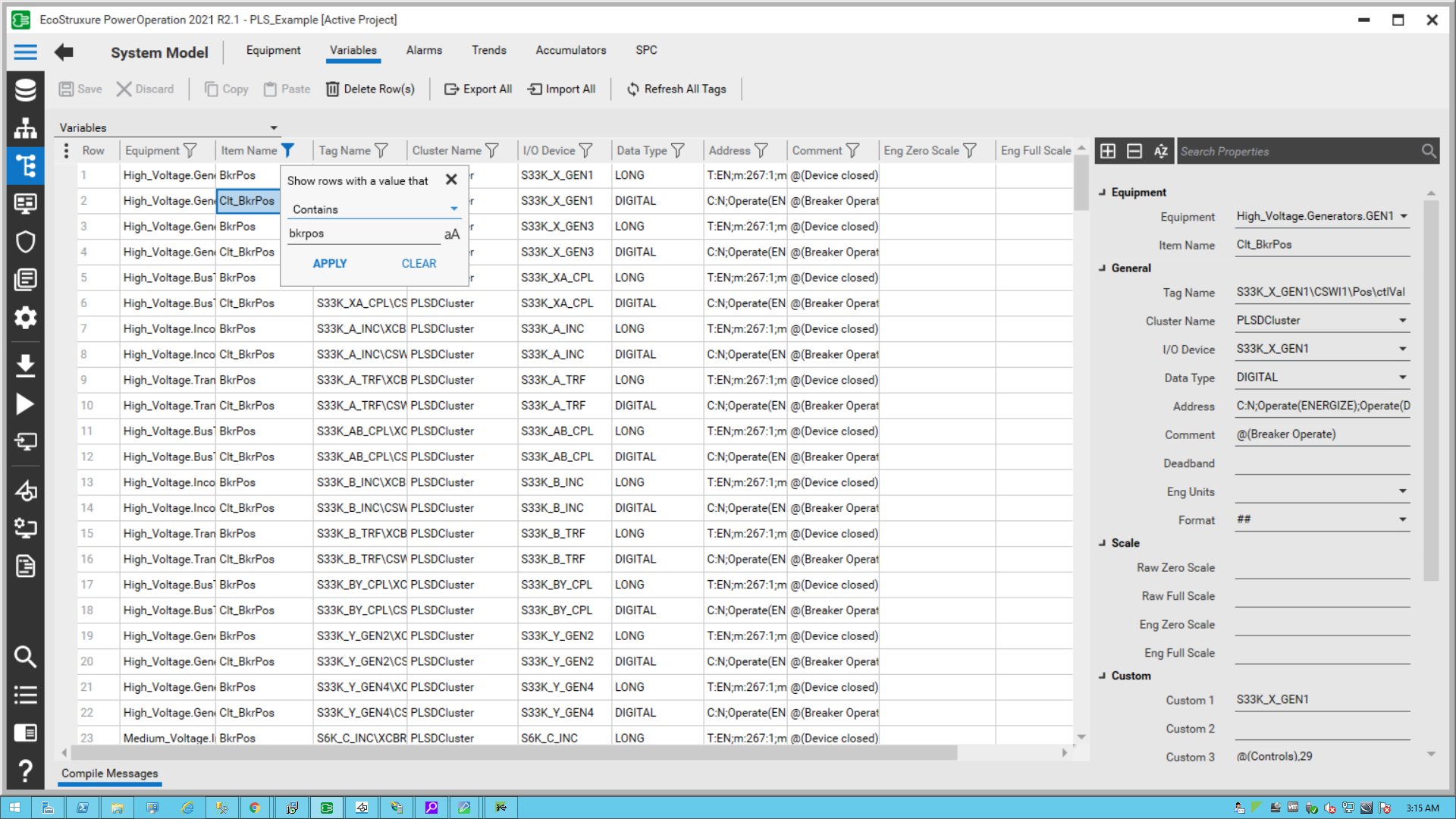Open the Contains filter condition dropdown
This screenshot has width=1456, height=819.
tap(375, 209)
